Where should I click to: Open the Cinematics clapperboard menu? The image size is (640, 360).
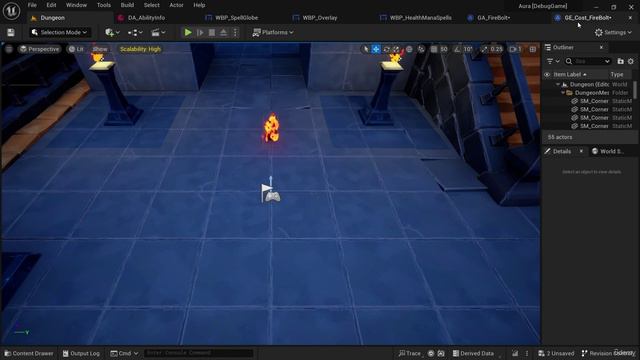tap(158, 32)
